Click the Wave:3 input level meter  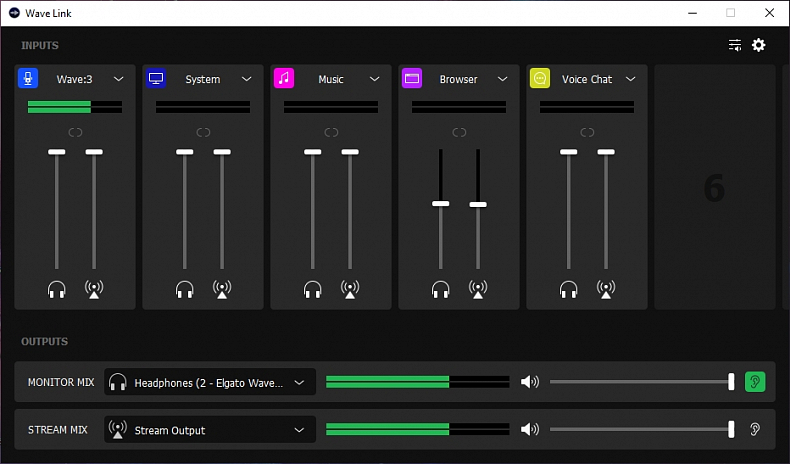(x=75, y=107)
